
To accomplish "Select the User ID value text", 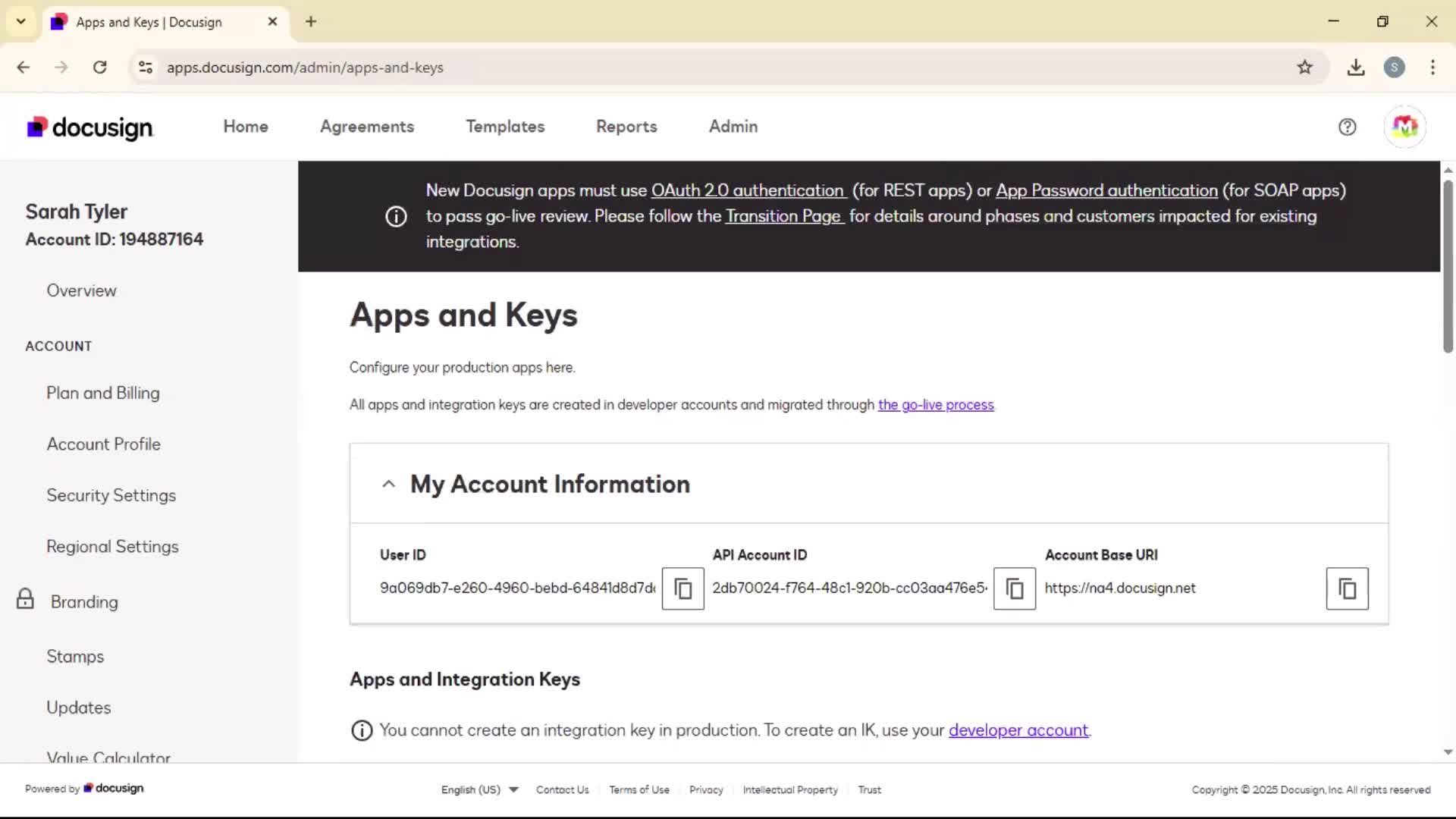I will (x=517, y=588).
